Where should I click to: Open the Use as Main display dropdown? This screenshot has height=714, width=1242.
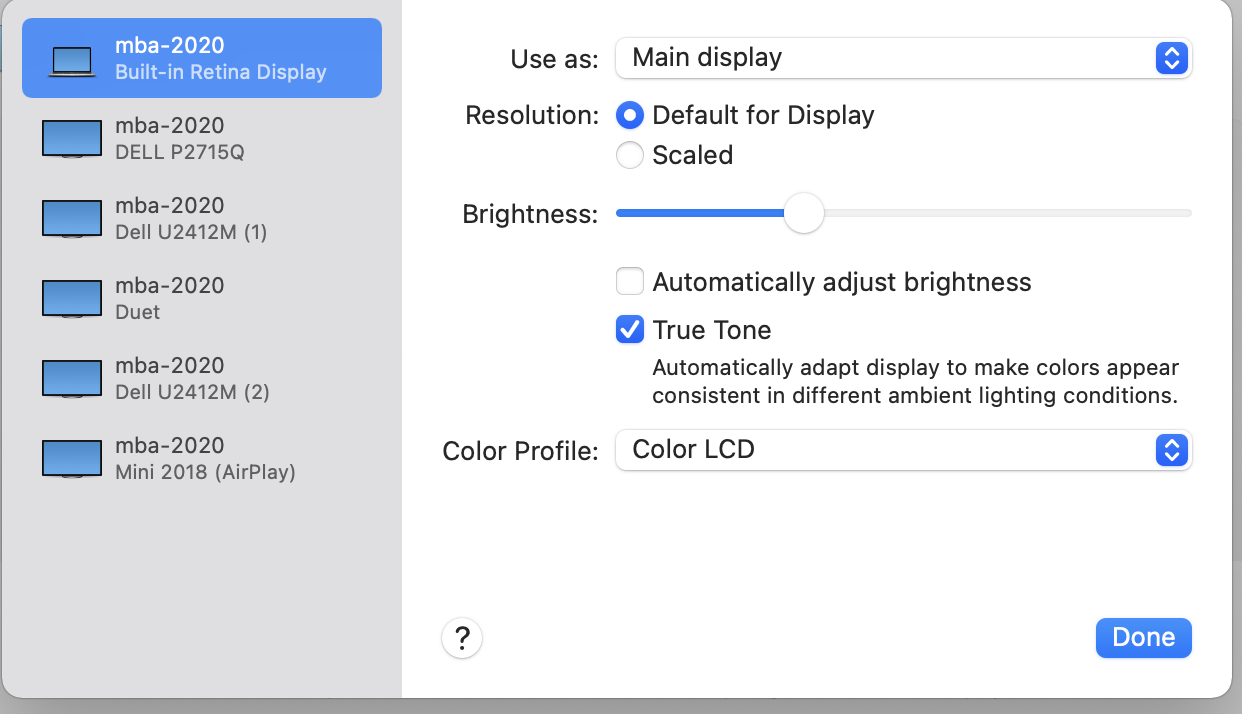(x=903, y=58)
